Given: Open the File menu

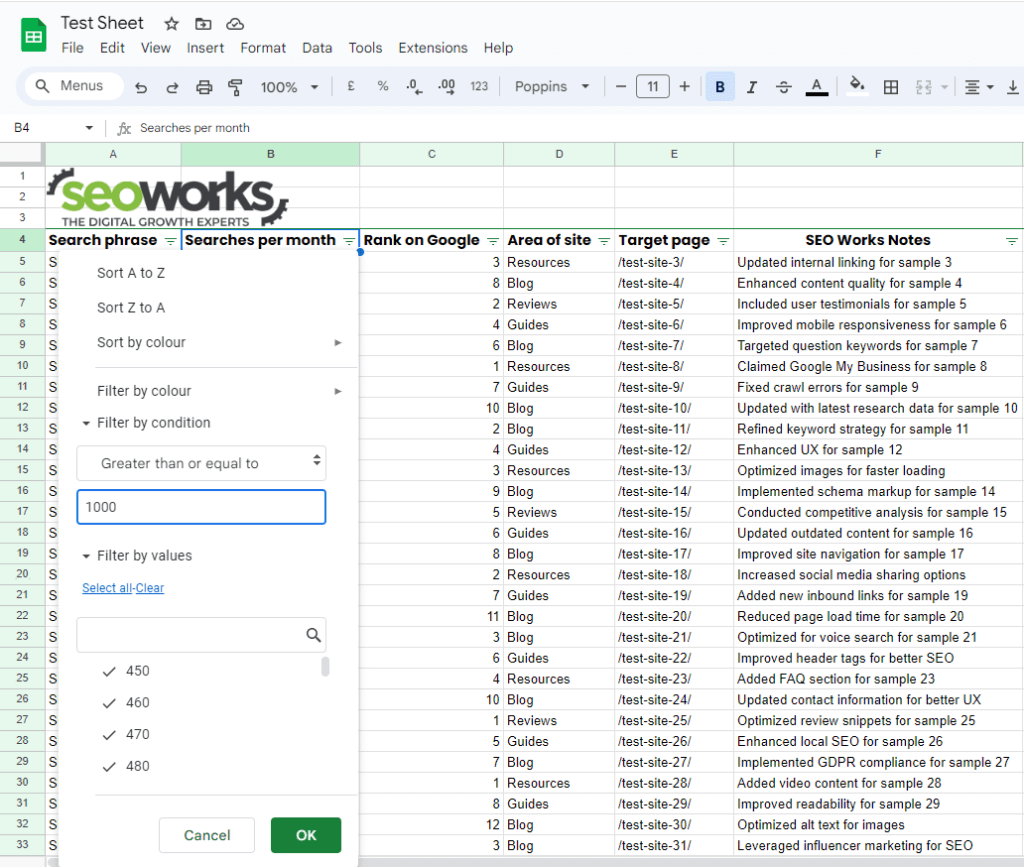Looking at the screenshot, I should point(72,48).
